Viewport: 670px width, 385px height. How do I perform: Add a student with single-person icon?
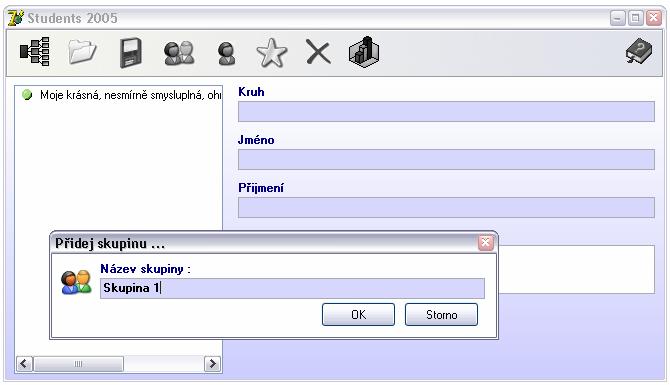coord(226,53)
